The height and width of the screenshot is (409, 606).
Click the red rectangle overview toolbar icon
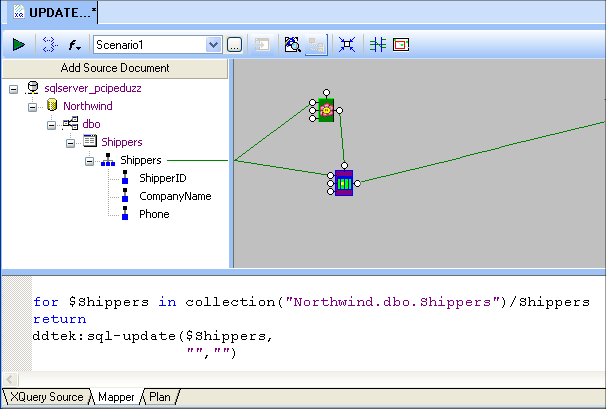[401, 45]
